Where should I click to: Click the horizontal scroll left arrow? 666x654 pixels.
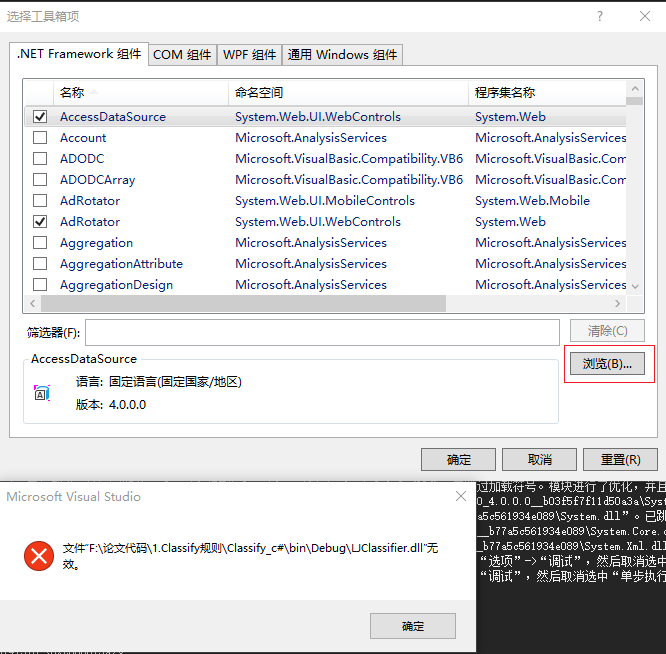click(x=33, y=303)
